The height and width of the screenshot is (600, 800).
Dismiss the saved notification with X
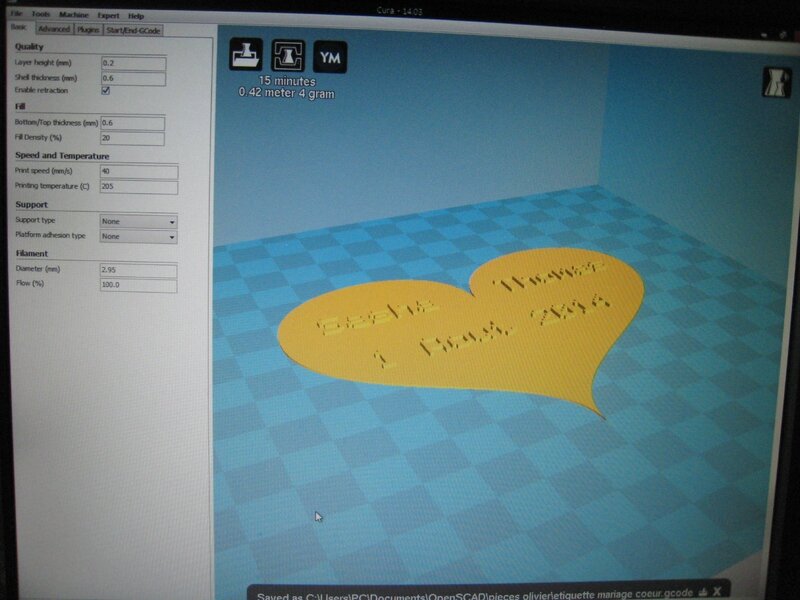[718, 592]
